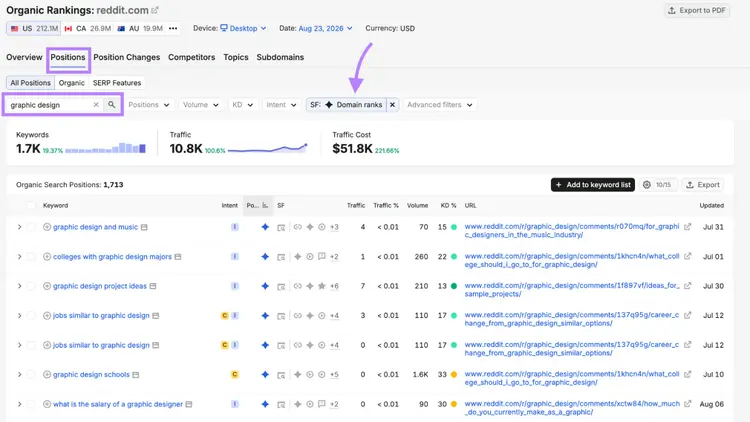Check 'what is the salary of a graphic designer' row
750x422 pixels.
pyautogui.click(x=31, y=404)
